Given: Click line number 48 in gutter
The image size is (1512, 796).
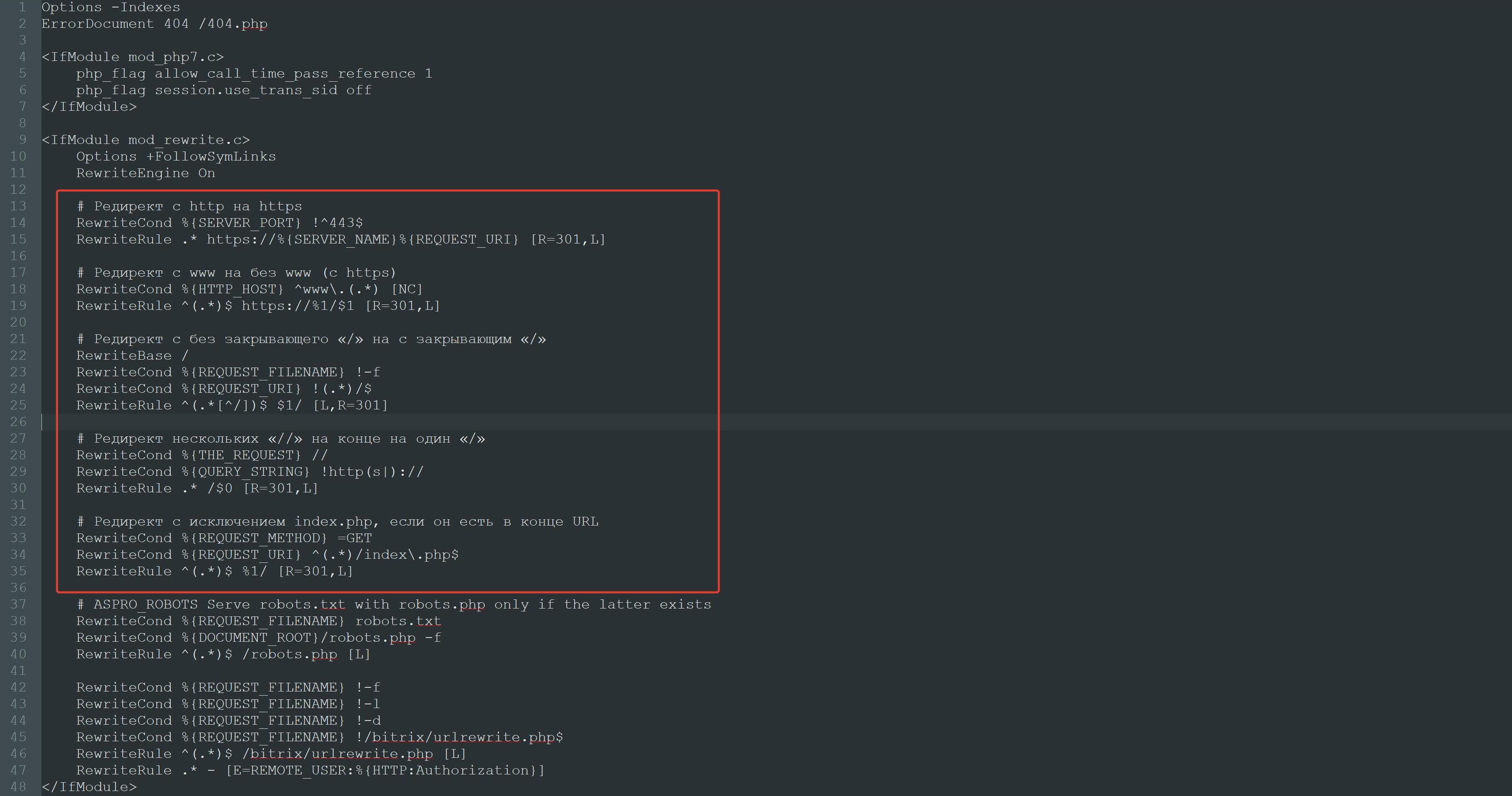Looking at the screenshot, I should 18,786.
